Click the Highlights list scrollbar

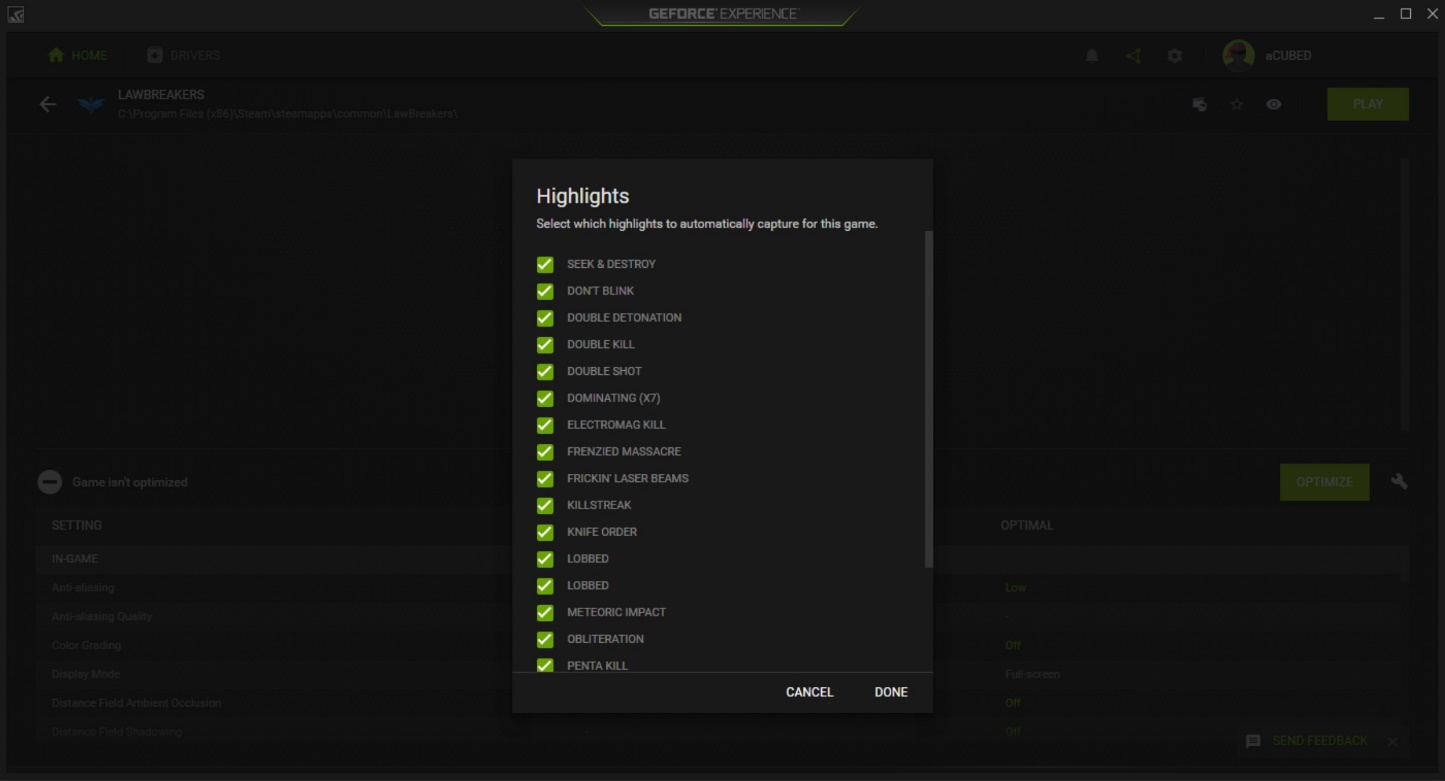[x=929, y=400]
